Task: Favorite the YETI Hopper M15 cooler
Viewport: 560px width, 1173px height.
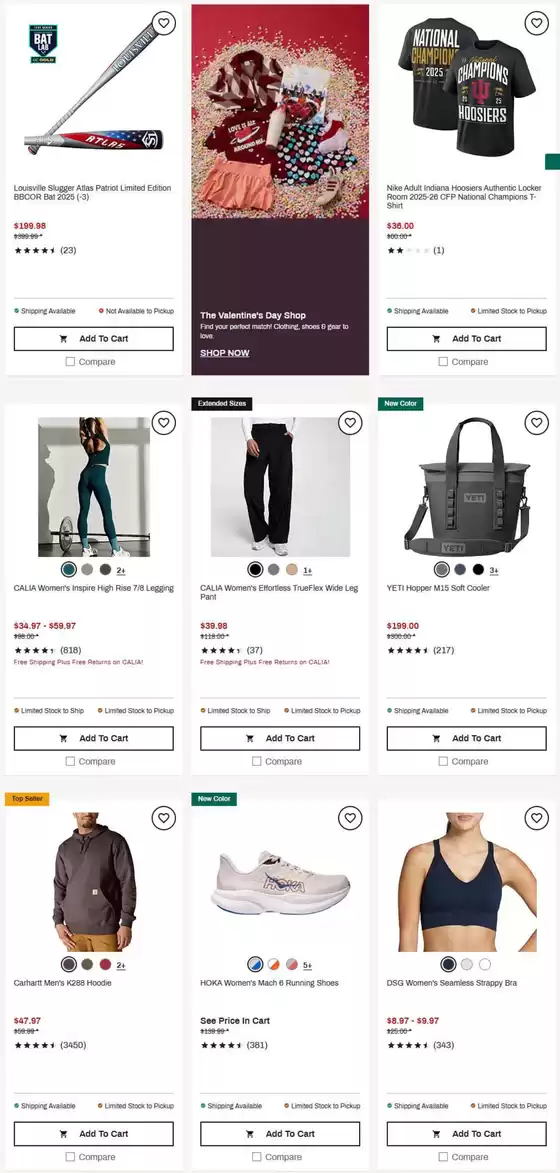Action: 536,423
